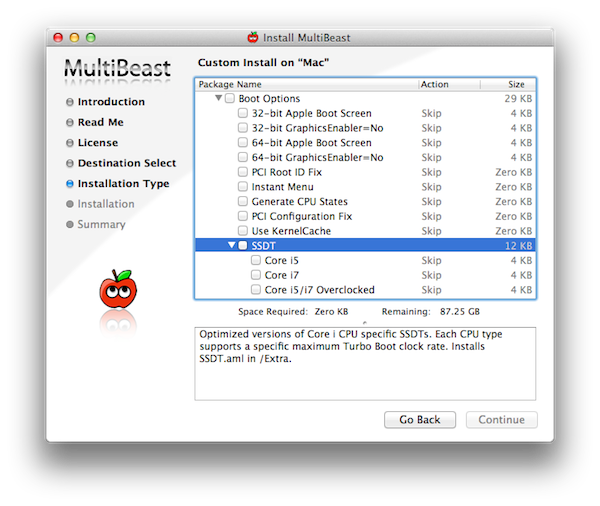Select the License step in sidebar

point(98,143)
